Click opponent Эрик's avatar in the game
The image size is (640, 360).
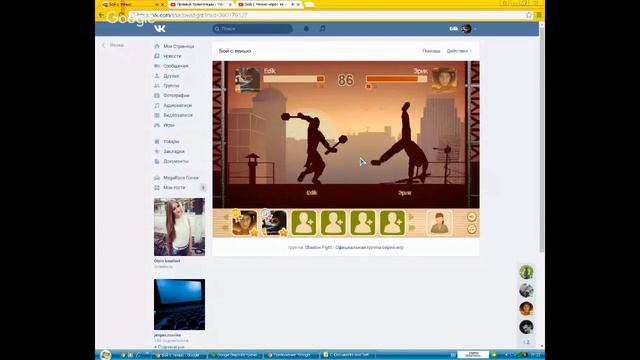point(444,79)
